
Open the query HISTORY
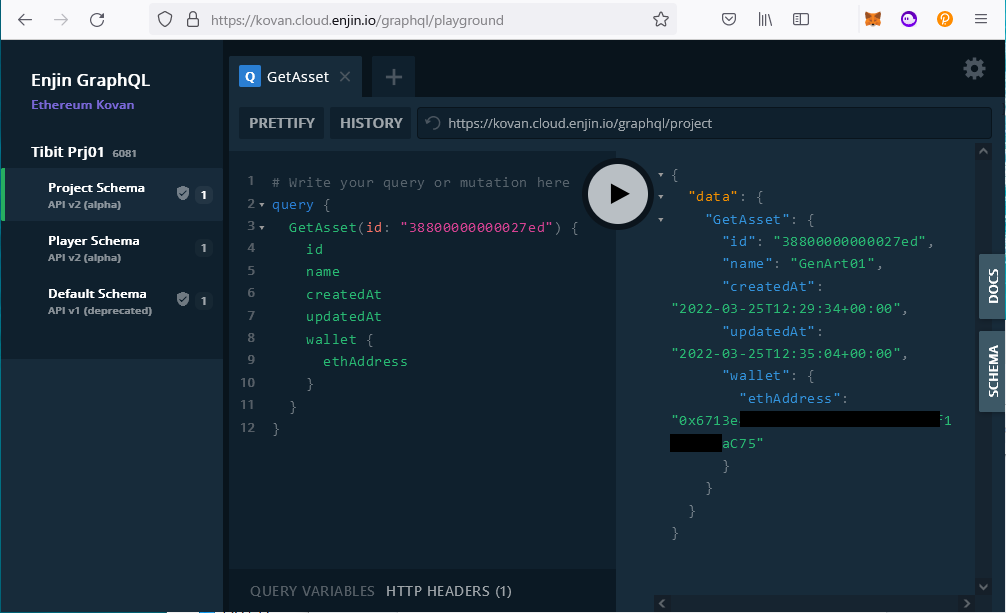tap(371, 123)
